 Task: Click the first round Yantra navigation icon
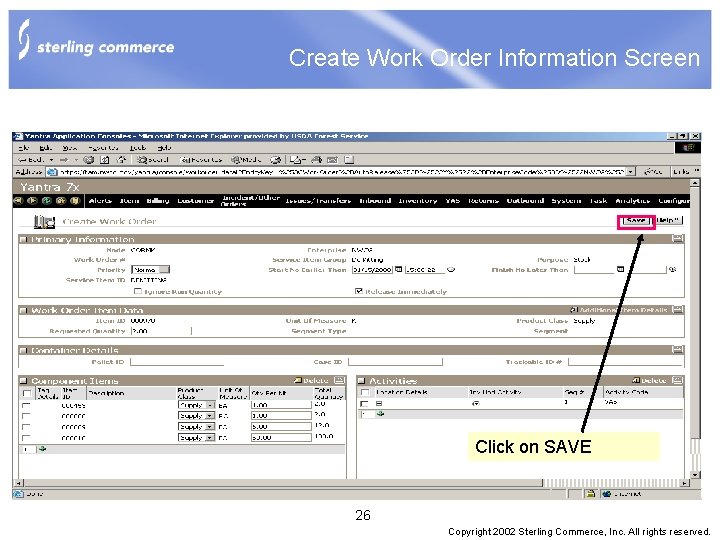pyautogui.click(x=18, y=201)
